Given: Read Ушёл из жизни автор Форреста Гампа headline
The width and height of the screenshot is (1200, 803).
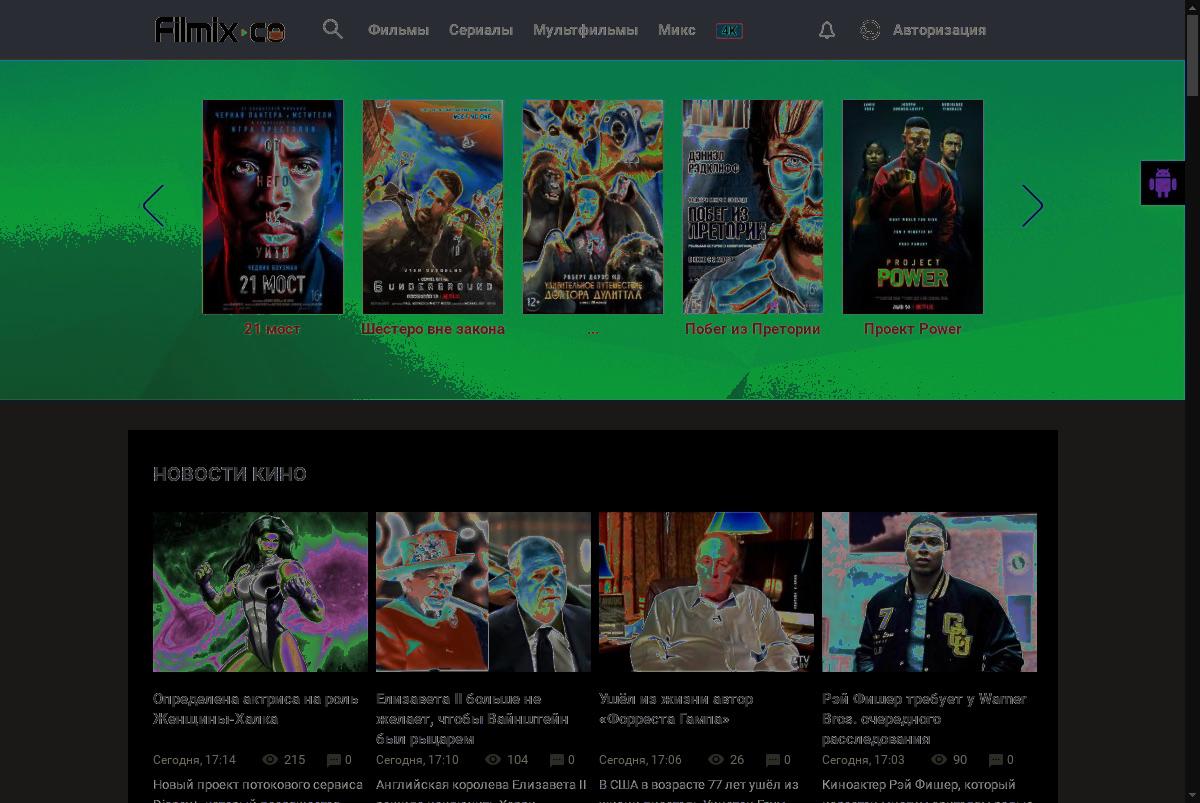Looking at the screenshot, I should 677,709.
